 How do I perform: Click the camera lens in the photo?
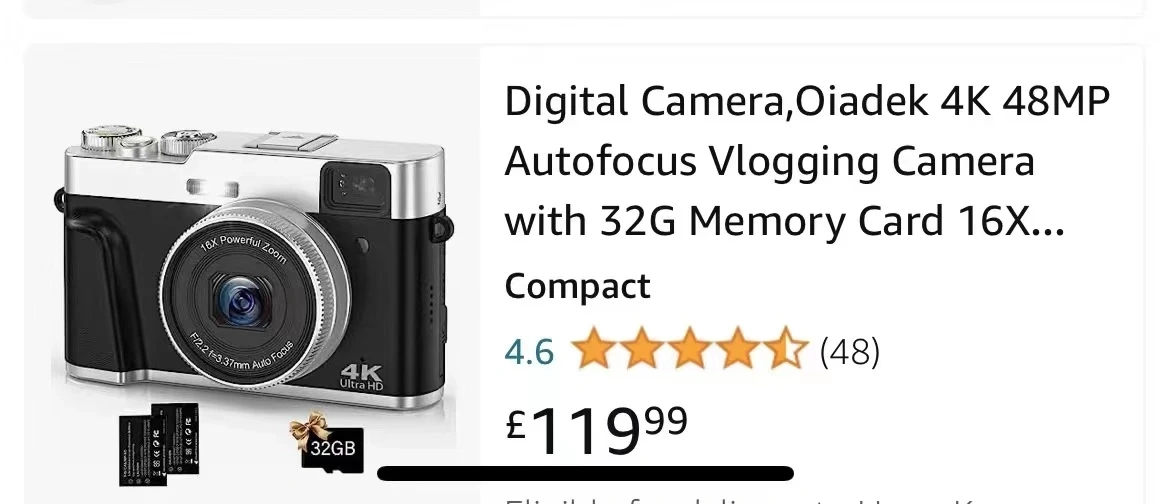pyautogui.click(x=243, y=301)
